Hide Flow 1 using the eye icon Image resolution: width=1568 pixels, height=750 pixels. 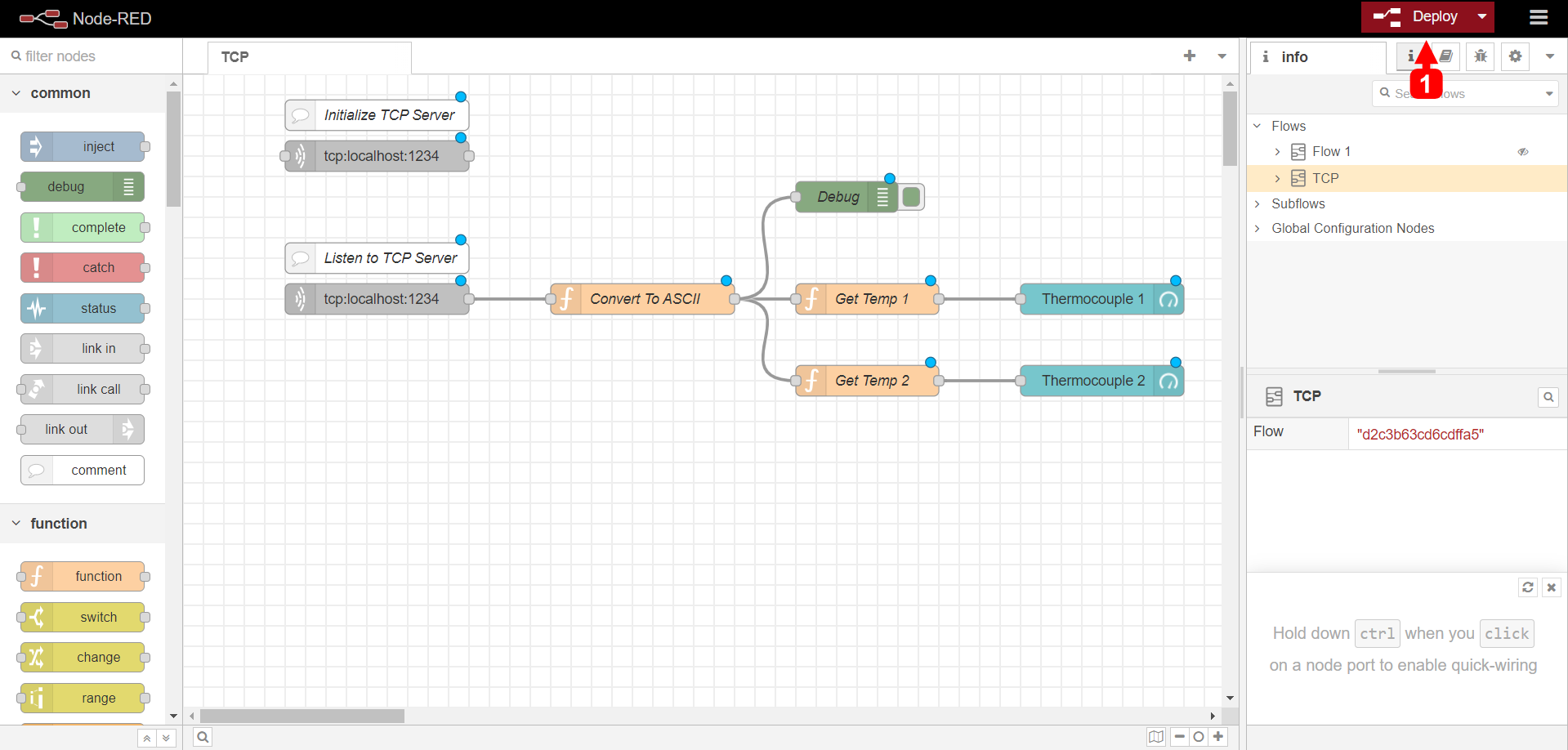pos(1523,151)
